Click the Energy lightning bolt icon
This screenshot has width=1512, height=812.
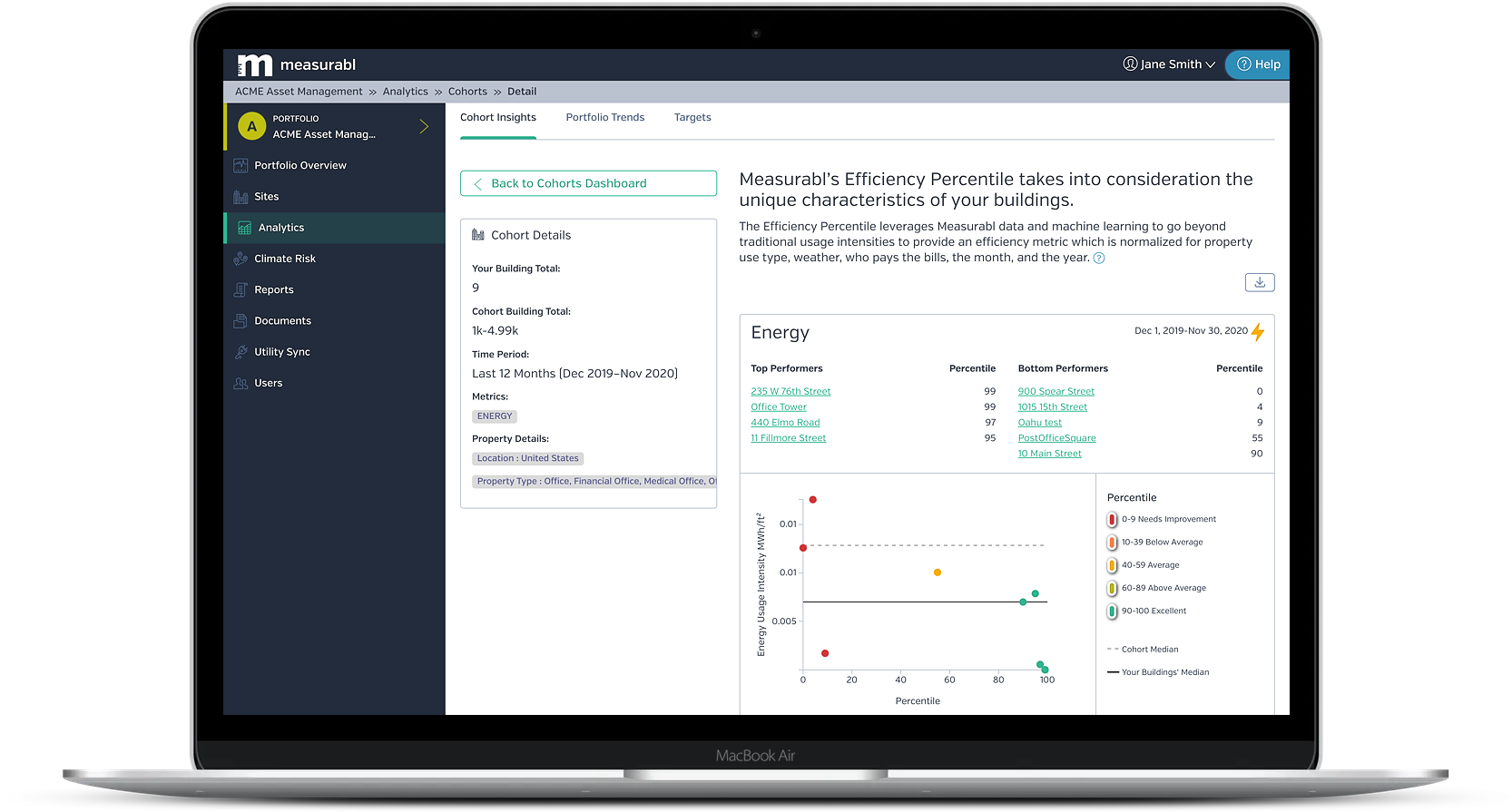[x=1258, y=332]
